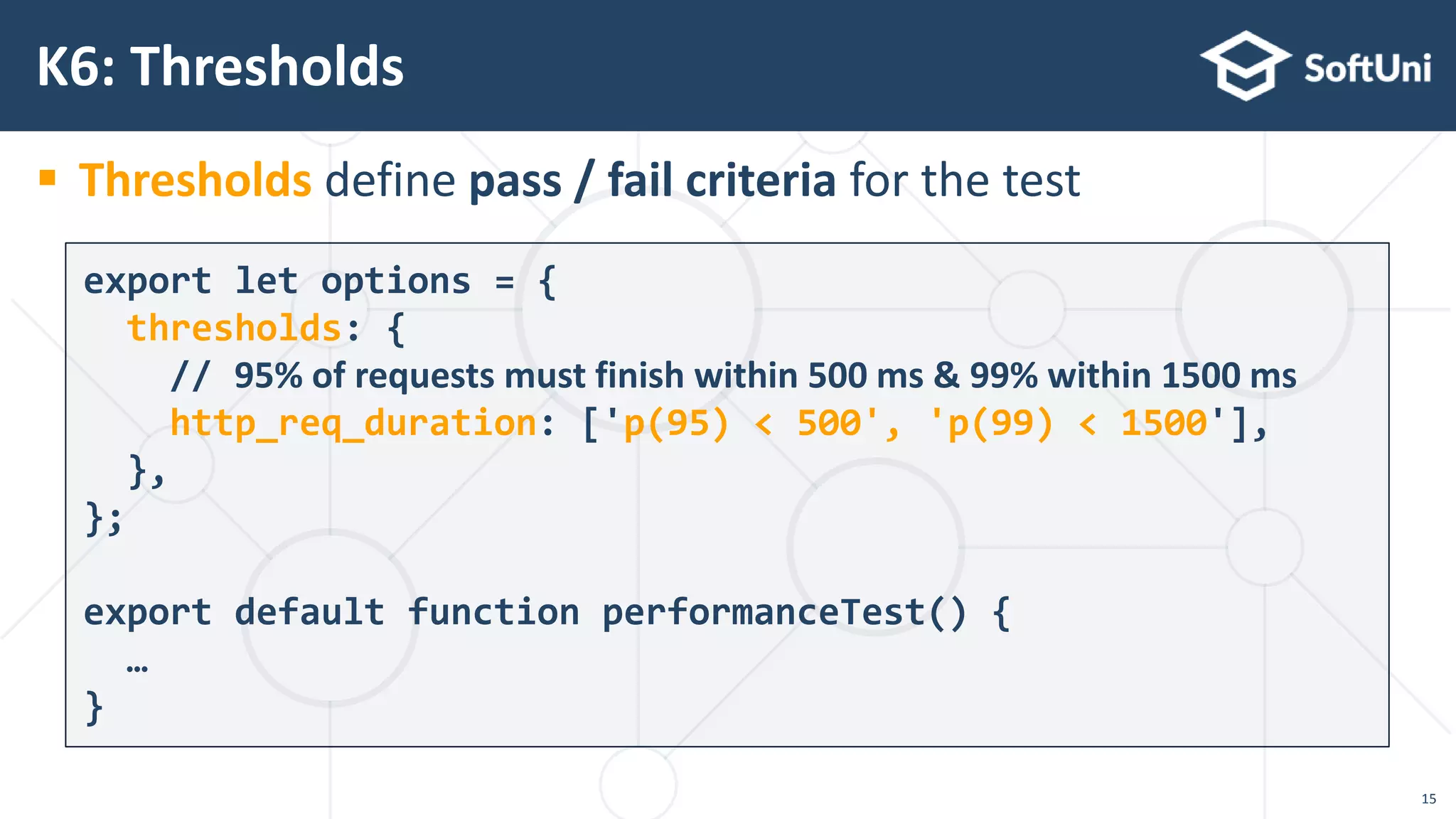Click the export let options line
The image size is (1456, 819).
click(x=320, y=282)
